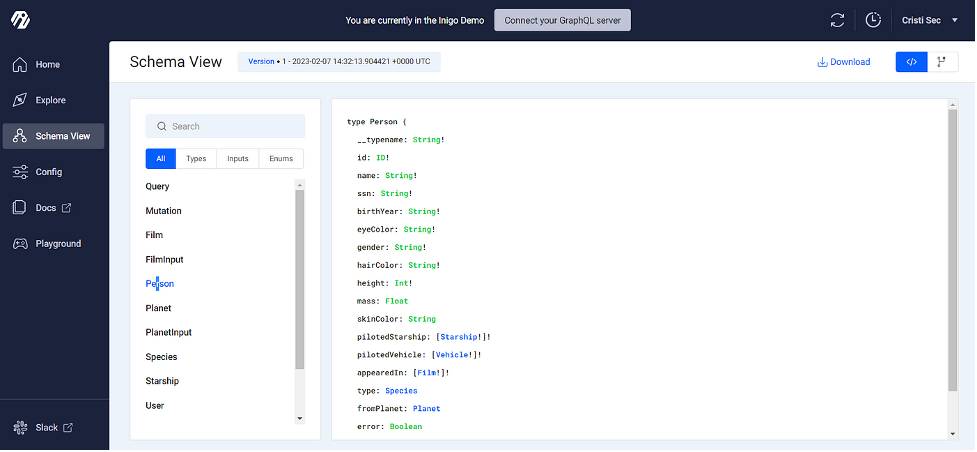Viewport: 977px width, 452px height.
Task: Select the All filter tab
Action: 161,158
